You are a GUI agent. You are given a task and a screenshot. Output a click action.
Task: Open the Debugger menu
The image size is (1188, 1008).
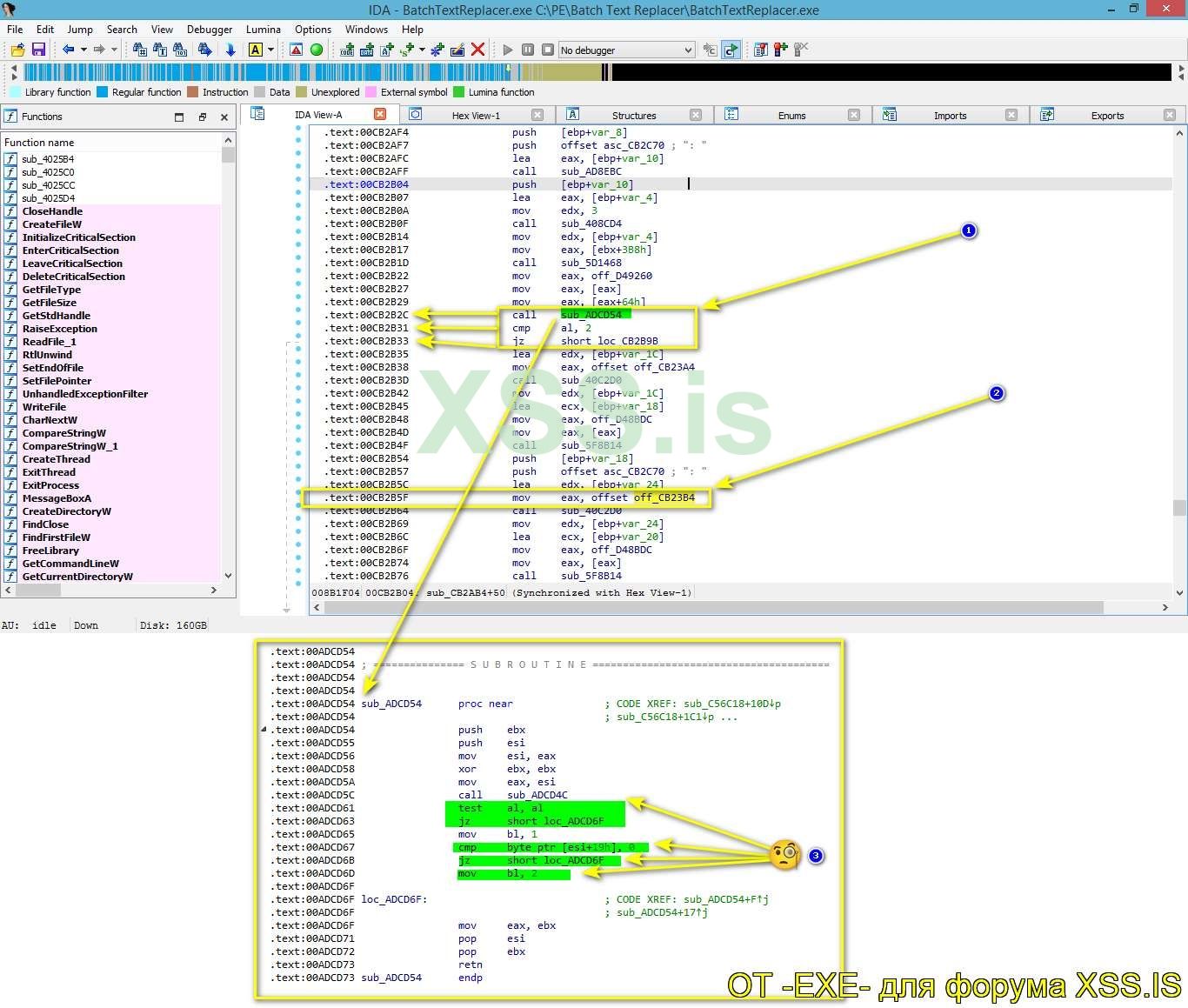coord(210,29)
